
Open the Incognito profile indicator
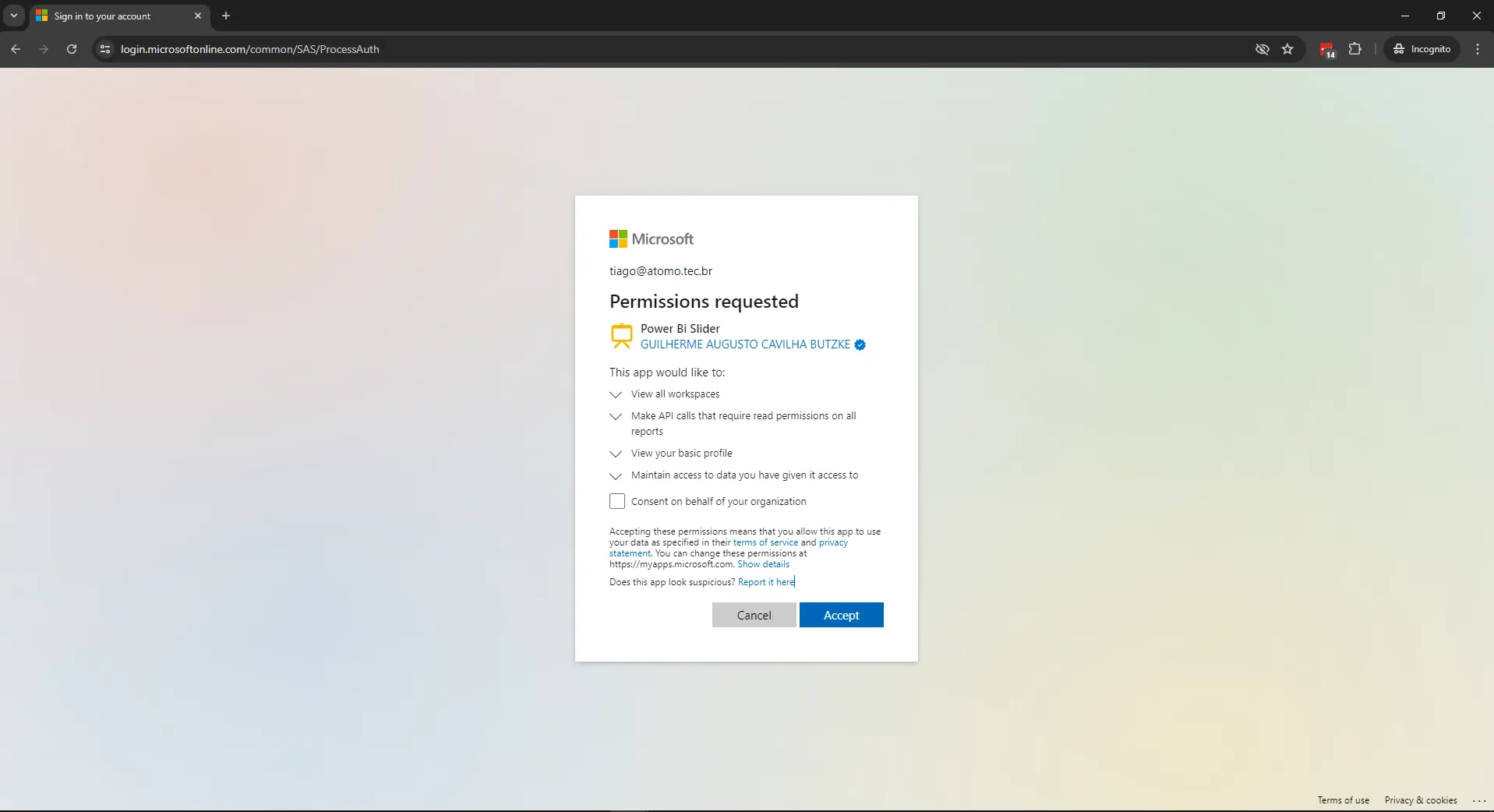click(1422, 49)
